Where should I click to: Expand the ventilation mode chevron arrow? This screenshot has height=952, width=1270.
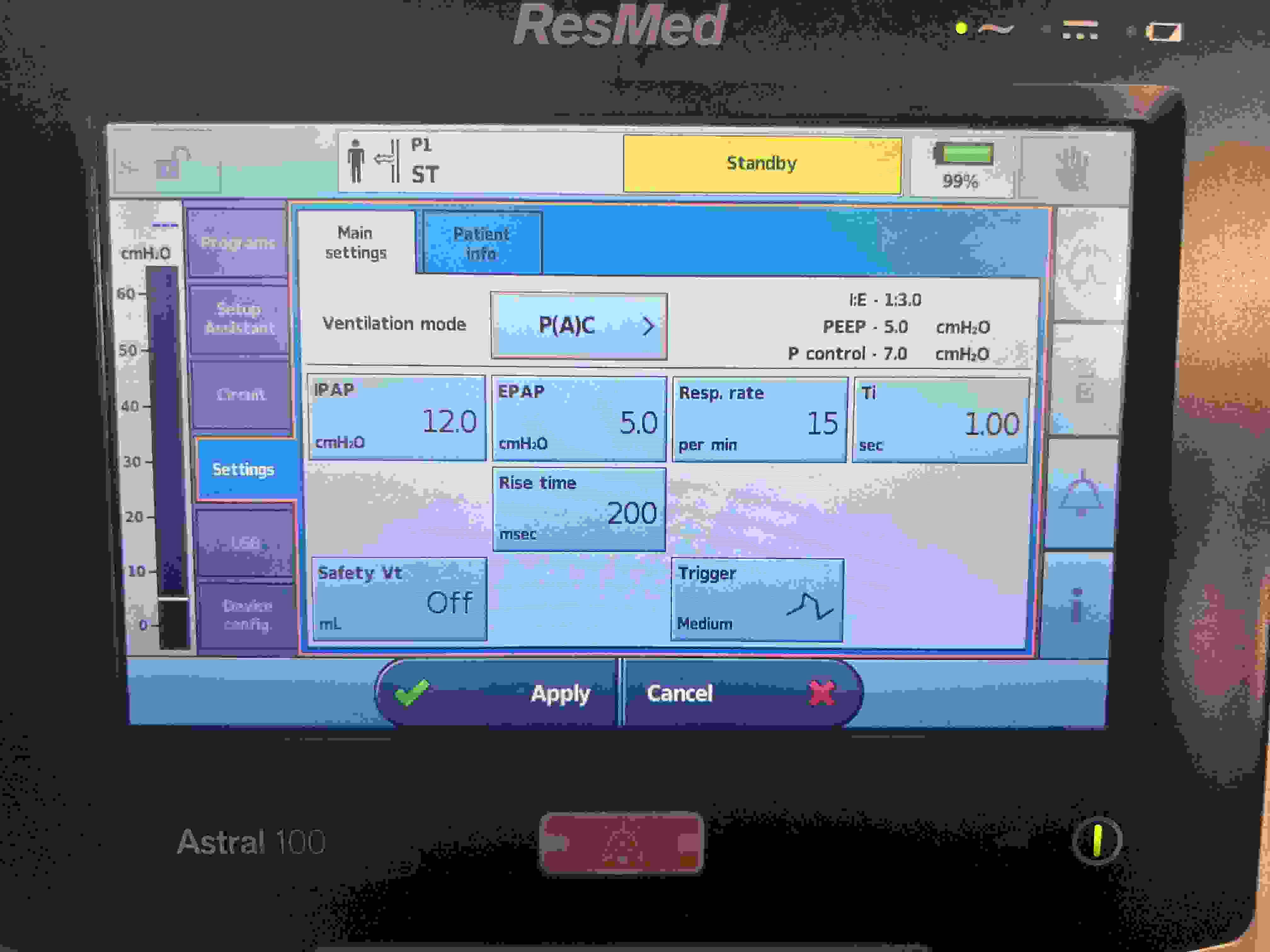pos(648,326)
